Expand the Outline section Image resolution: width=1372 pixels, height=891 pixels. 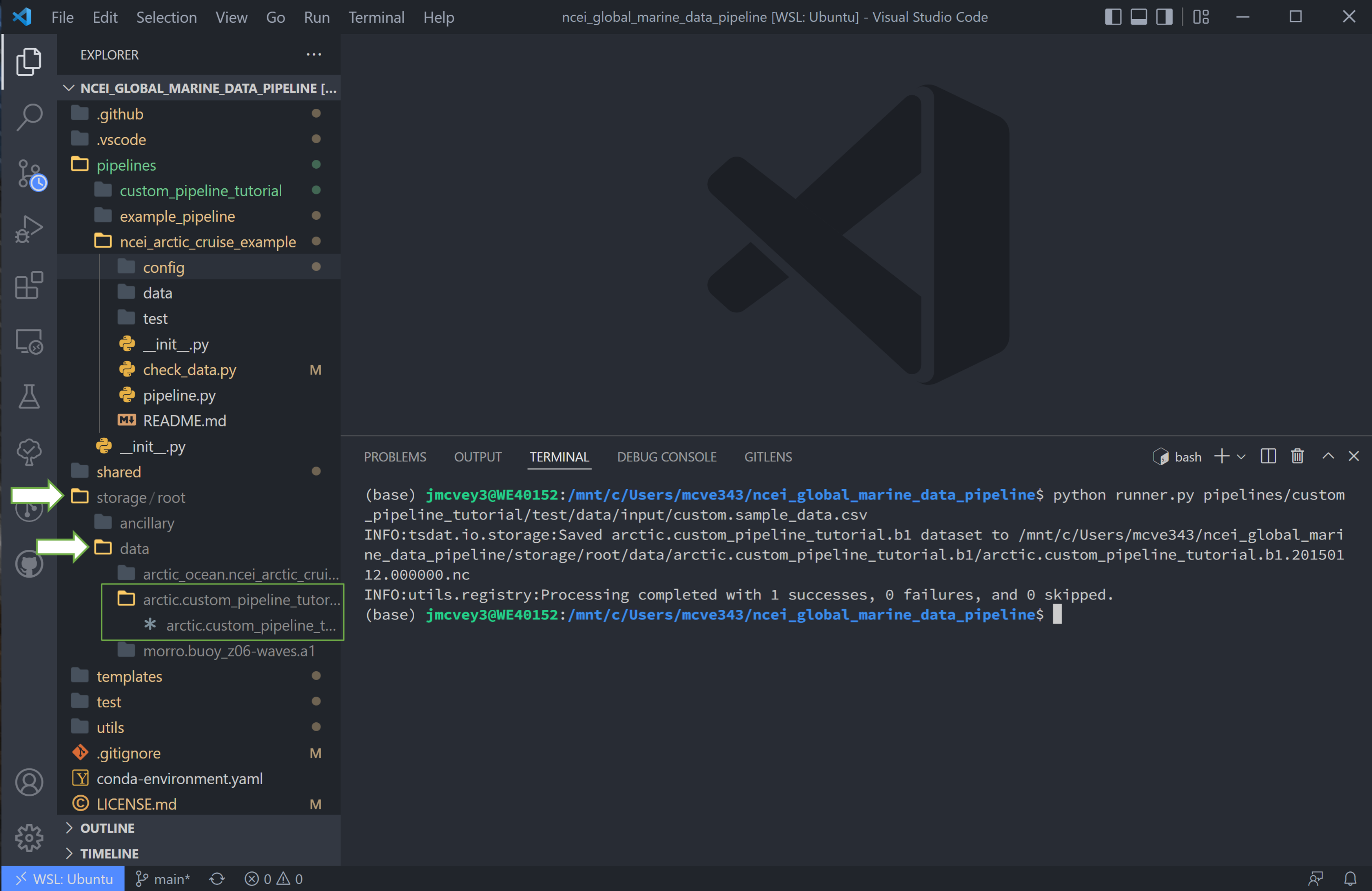tap(199, 827)
